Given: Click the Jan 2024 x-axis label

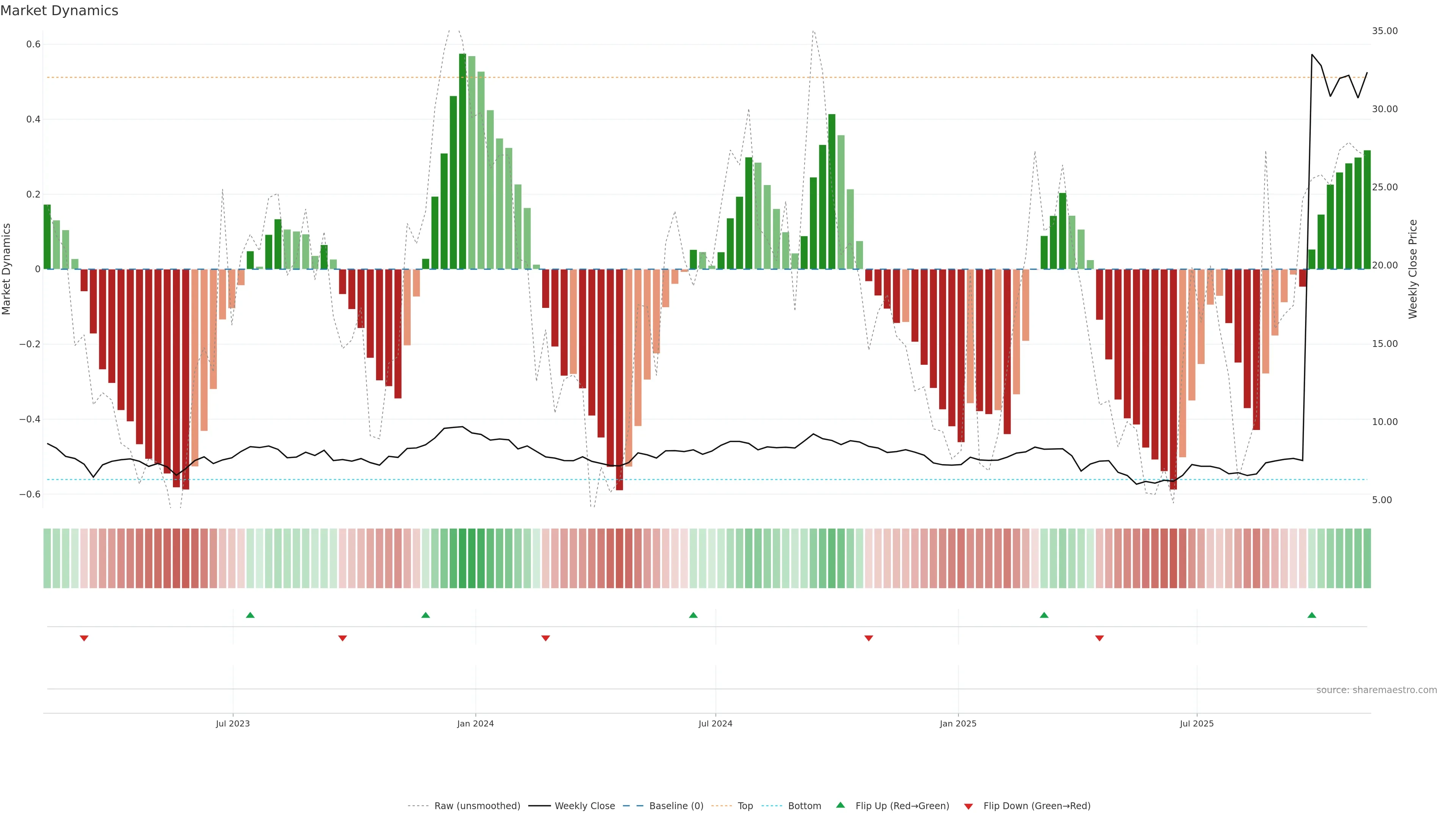Looking at the screenshot, I should [x=475, y=723].
